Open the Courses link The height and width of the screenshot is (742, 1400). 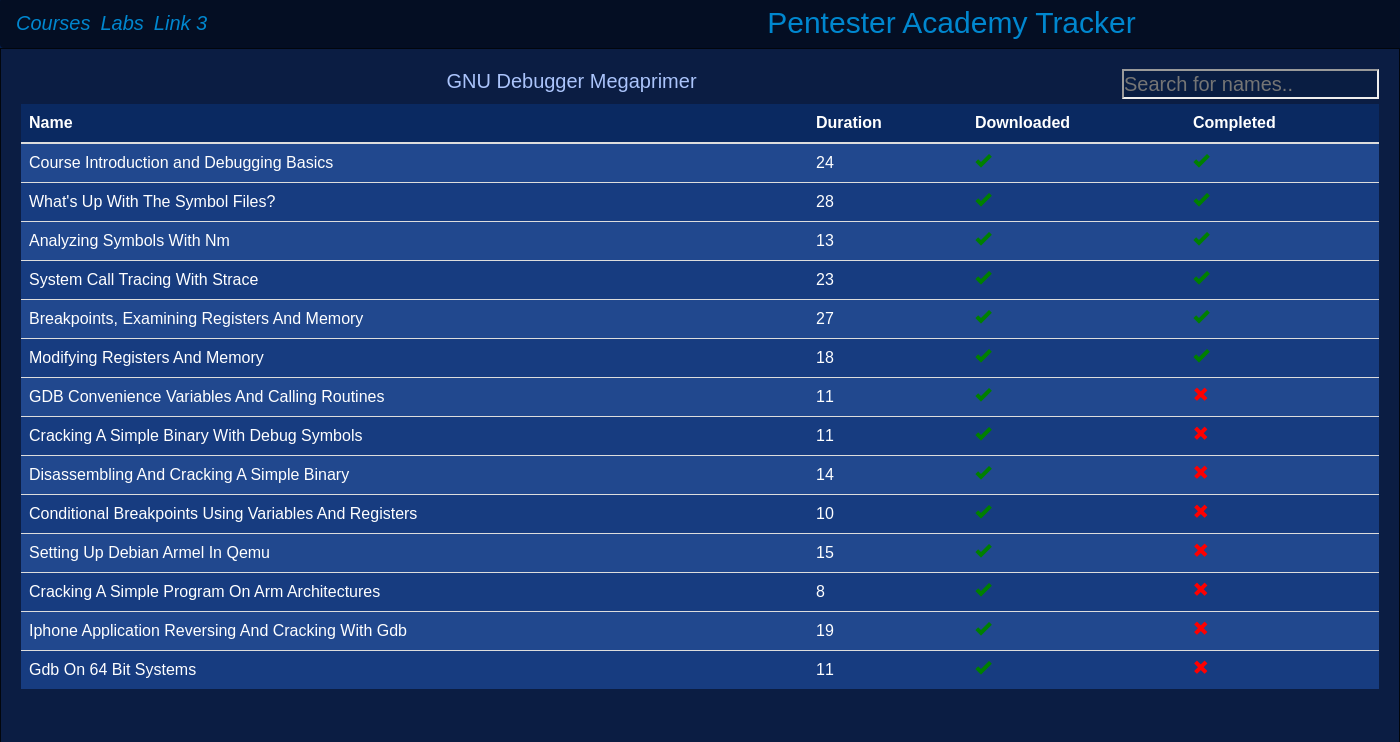coord(53,23)
